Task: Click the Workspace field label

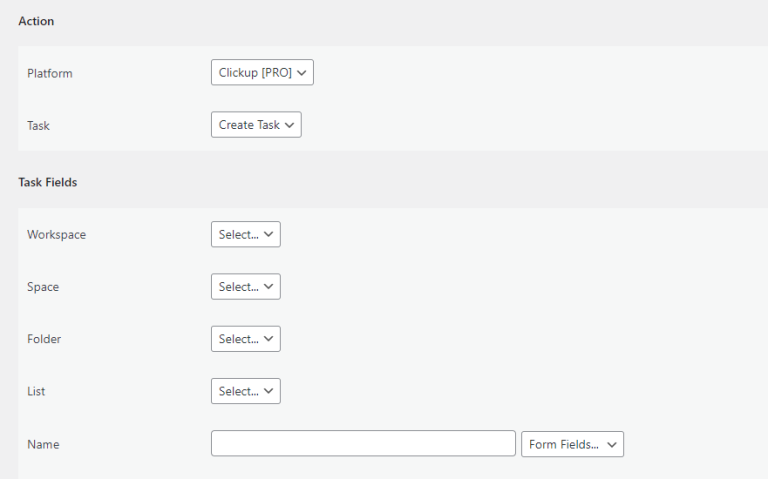Action: click(56, 235)
